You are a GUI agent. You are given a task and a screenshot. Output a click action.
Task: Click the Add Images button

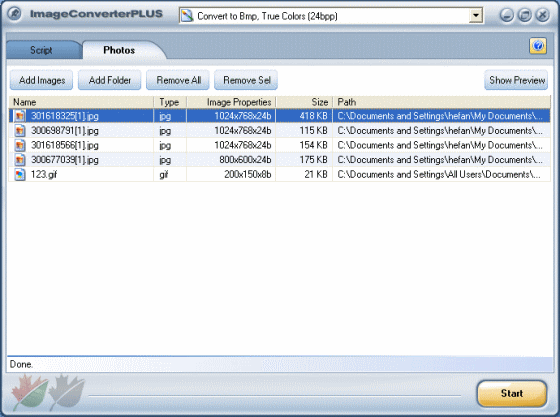coord(42,80)
